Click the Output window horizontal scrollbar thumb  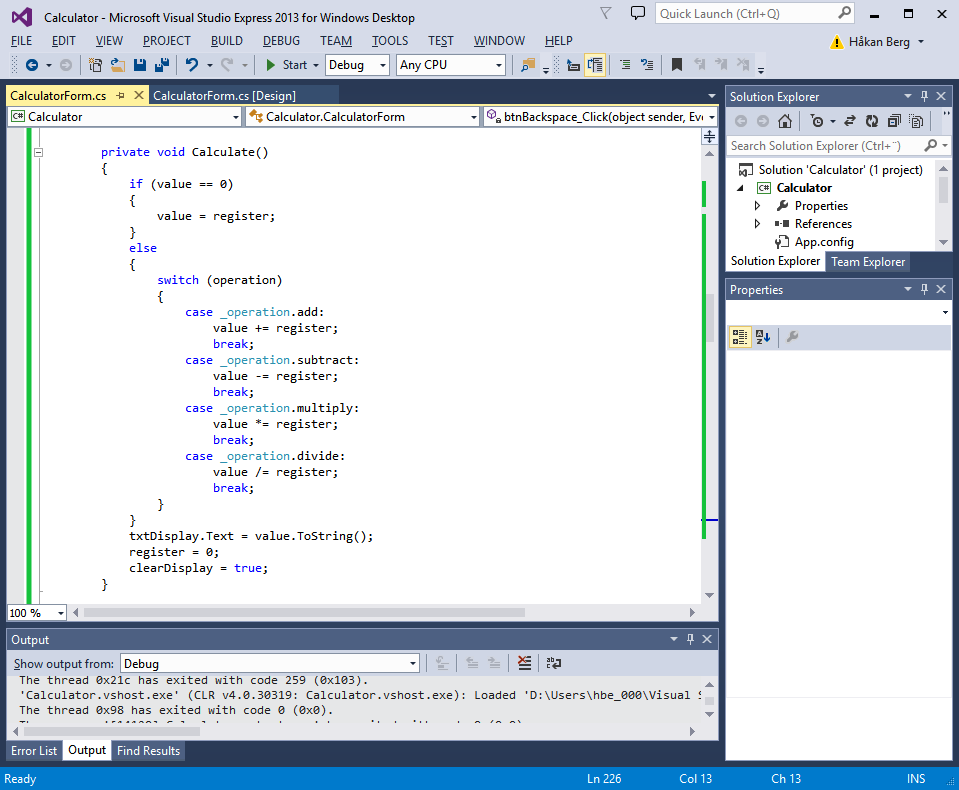click(111, 731)
